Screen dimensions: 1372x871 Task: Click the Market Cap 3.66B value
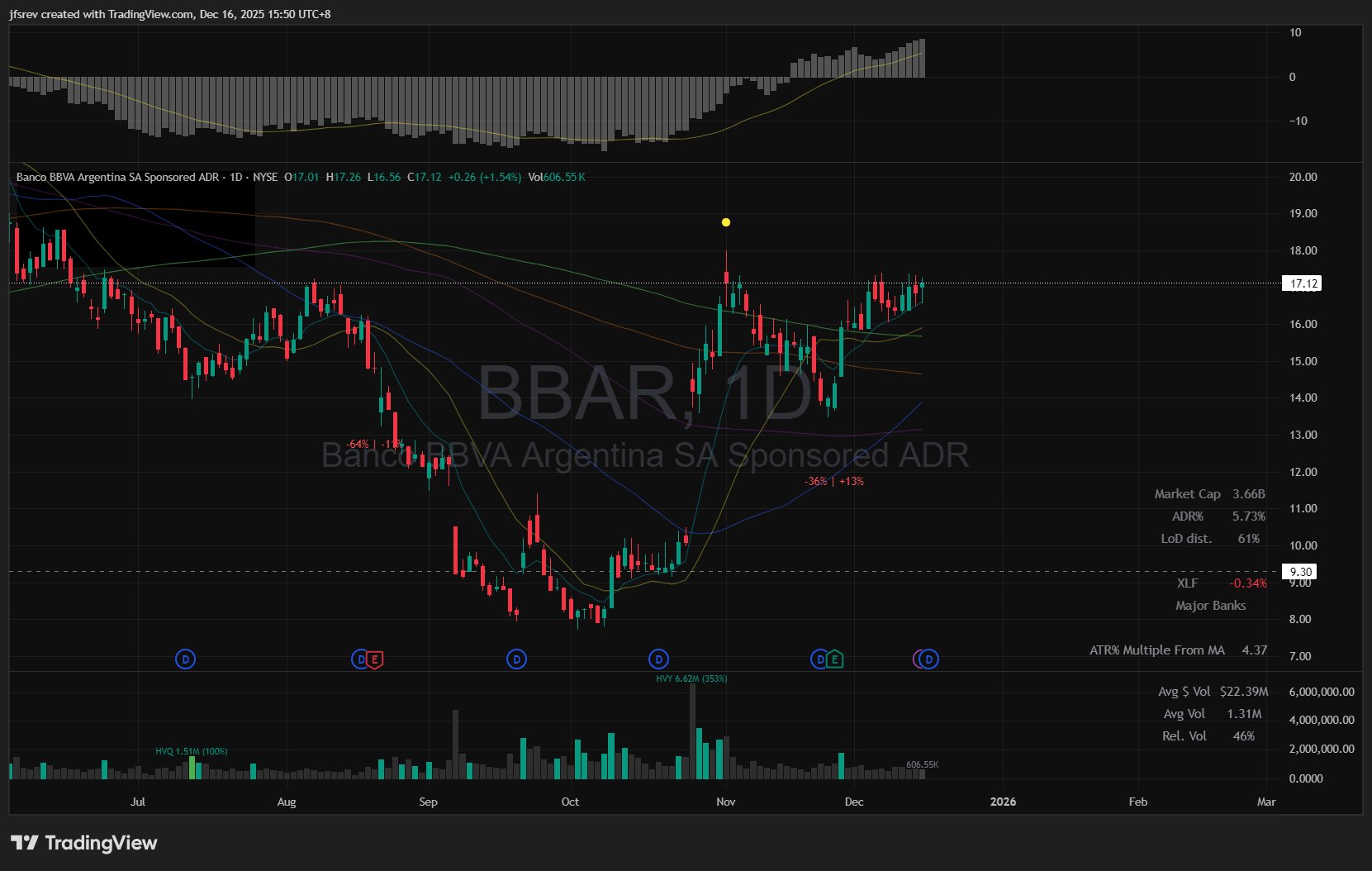coord(1249,494)
